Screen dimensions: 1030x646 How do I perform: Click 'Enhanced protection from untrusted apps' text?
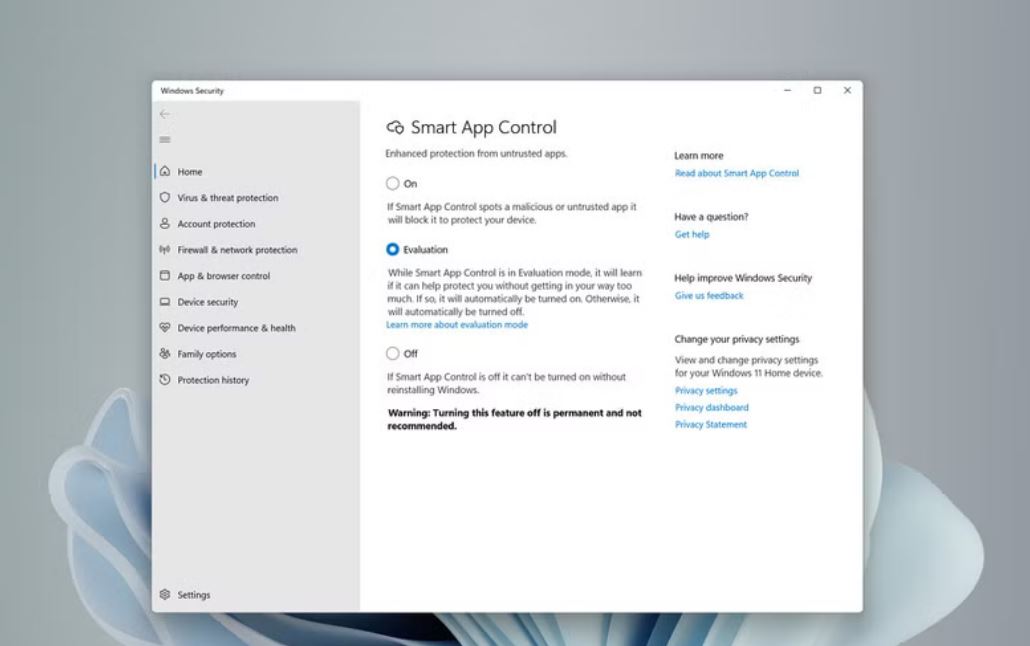pos(476,153)
